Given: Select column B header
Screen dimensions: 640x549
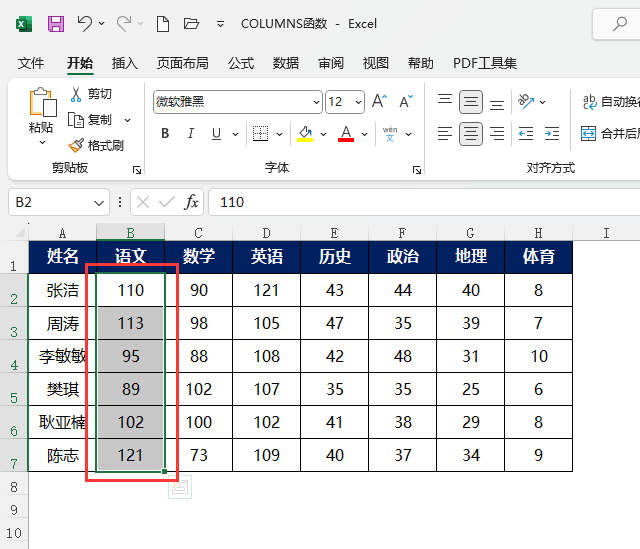Looking at the screenshot, I should click(131, 232).
